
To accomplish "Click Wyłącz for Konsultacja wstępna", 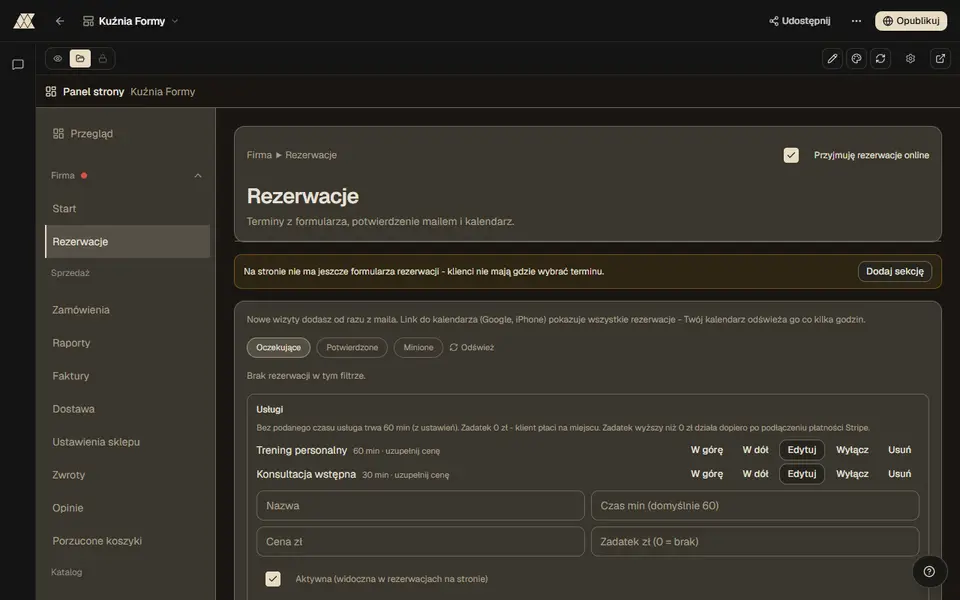I will (x=852, y=474).
